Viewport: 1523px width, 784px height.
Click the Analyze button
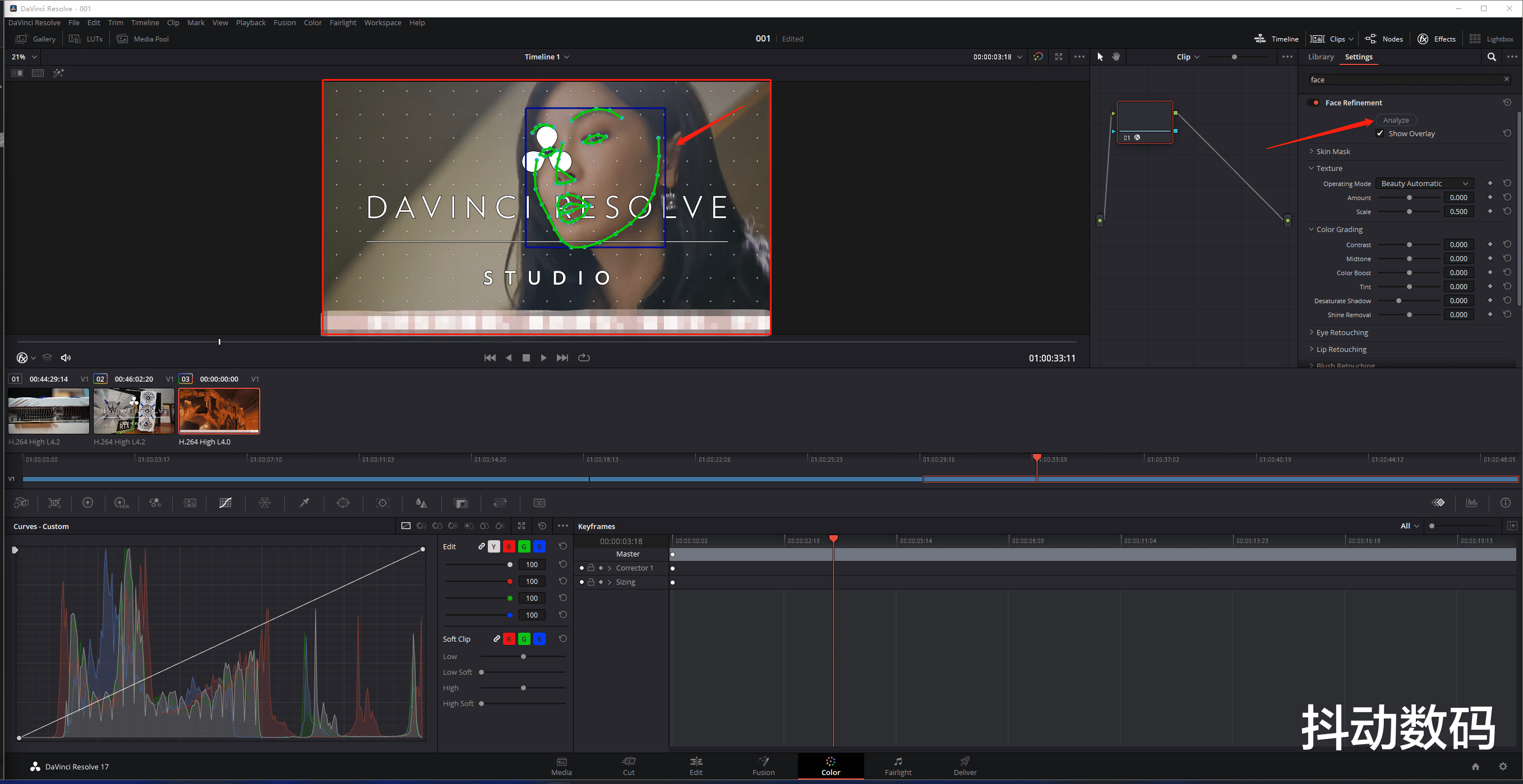point(1395,120)
